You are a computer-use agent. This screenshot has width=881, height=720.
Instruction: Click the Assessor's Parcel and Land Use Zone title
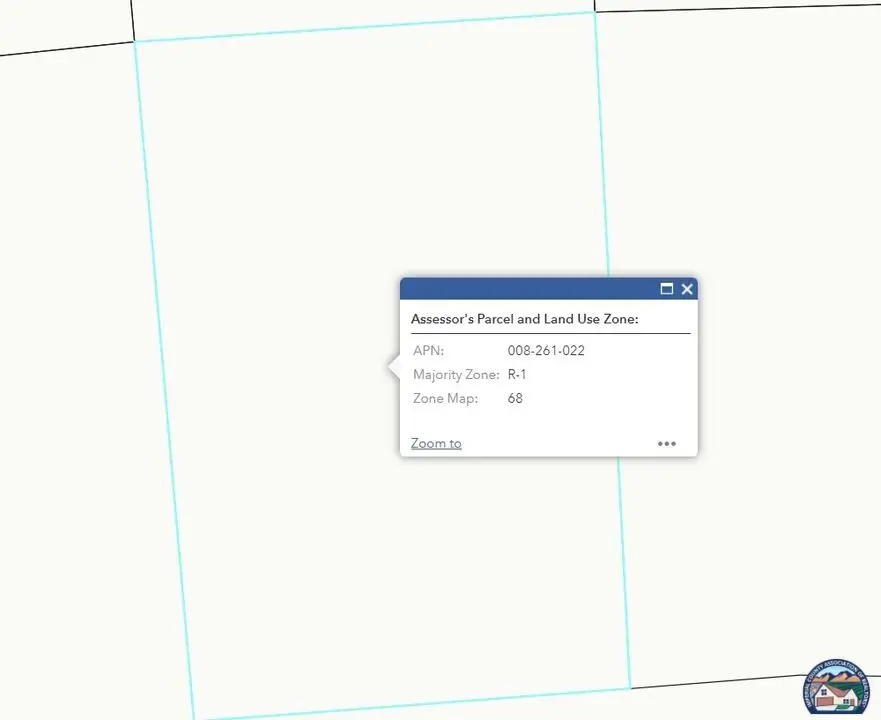point(524,319)
